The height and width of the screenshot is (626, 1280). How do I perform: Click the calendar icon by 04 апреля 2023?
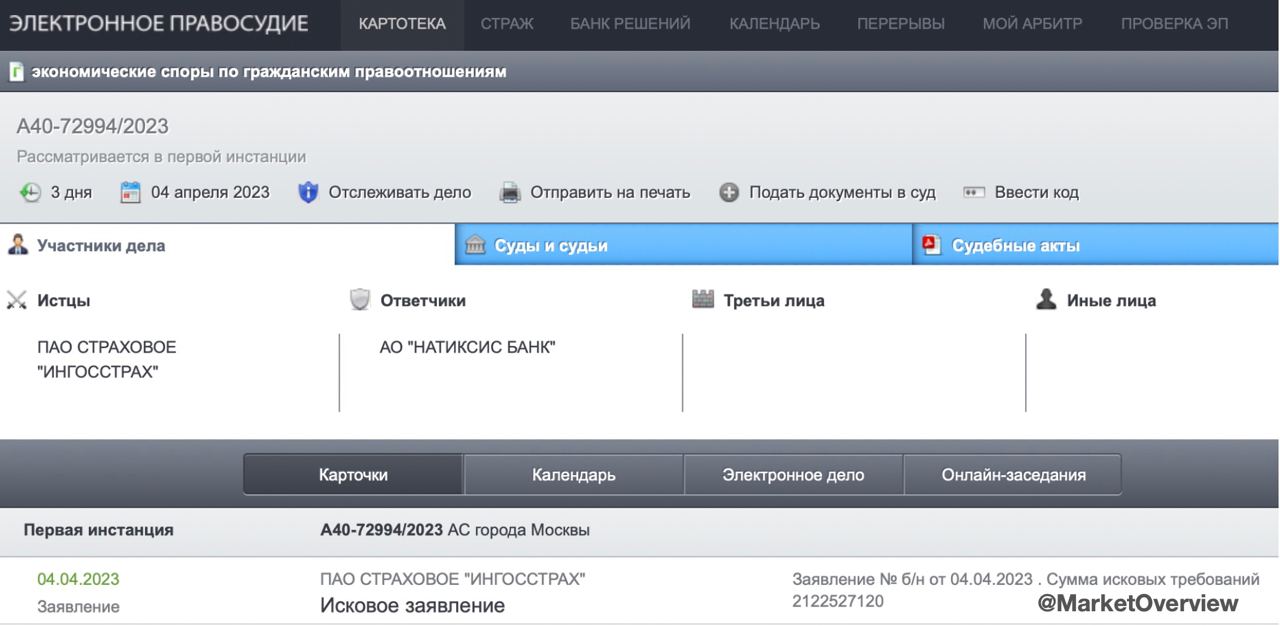click(x=130, y=193)
